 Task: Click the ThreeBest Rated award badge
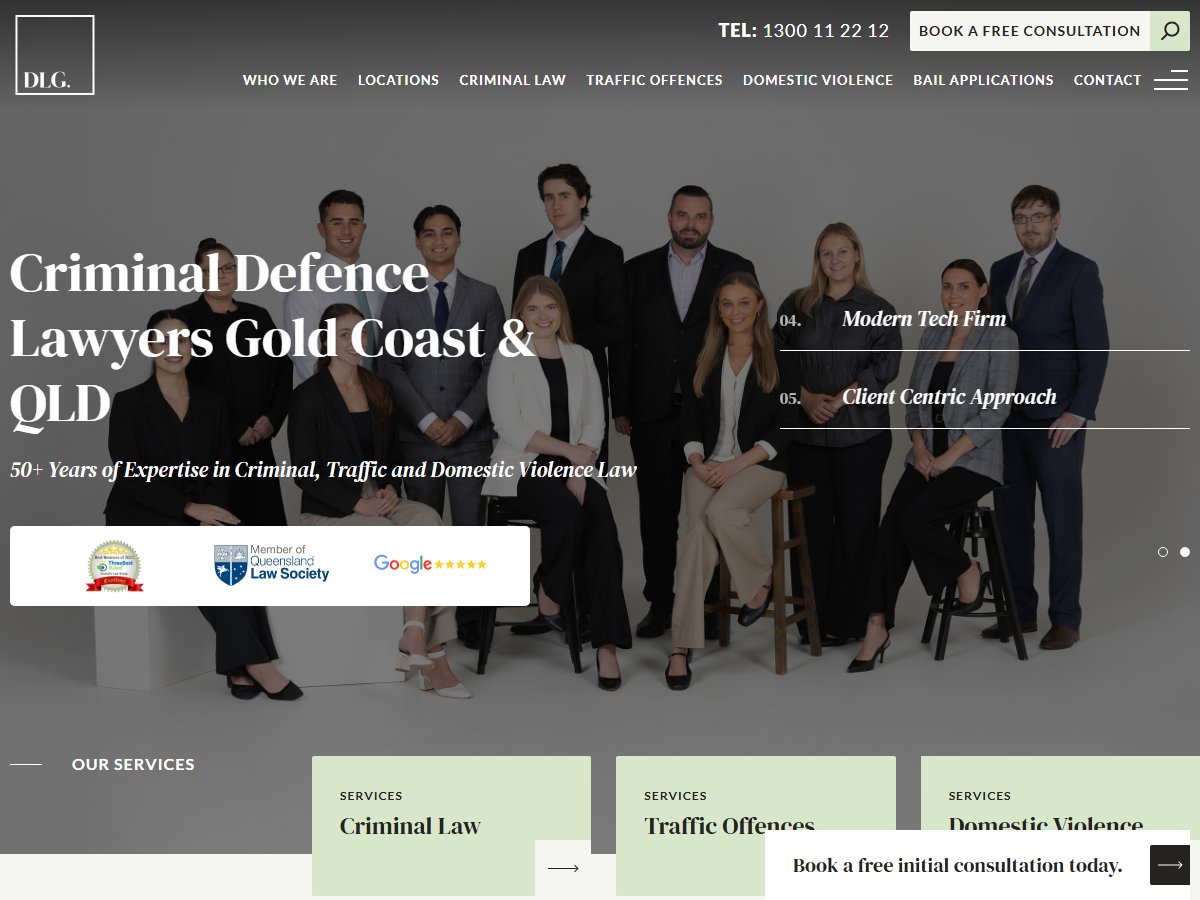[114, 566]
